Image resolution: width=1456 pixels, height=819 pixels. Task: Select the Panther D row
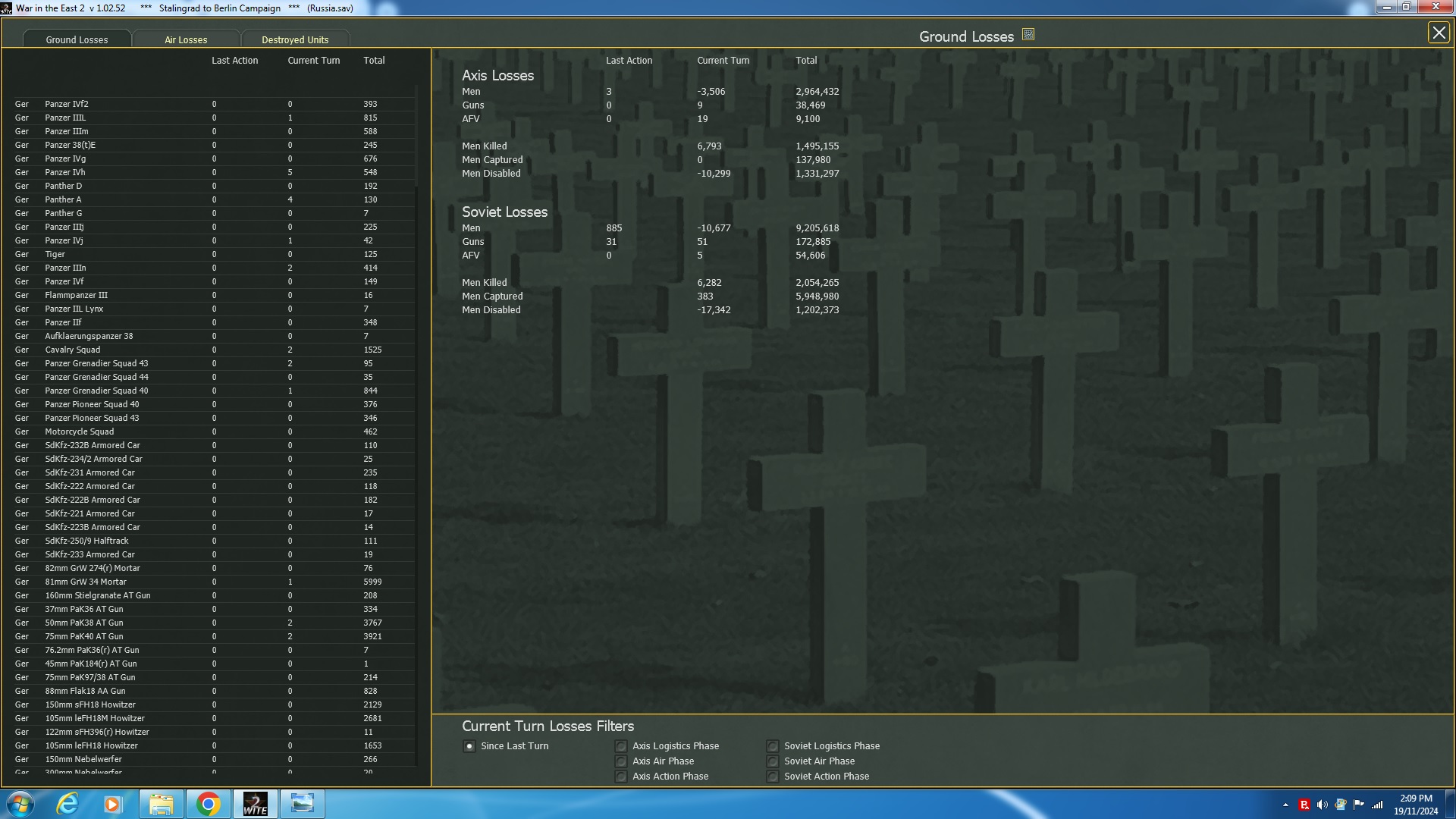coord(214,186)
